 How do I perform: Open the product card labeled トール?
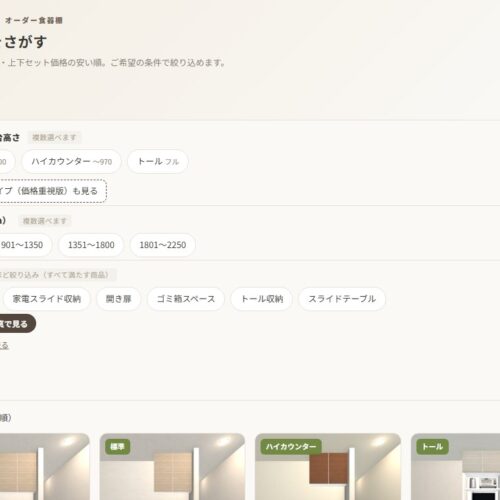pyautogui.click(x=455, y=467)
